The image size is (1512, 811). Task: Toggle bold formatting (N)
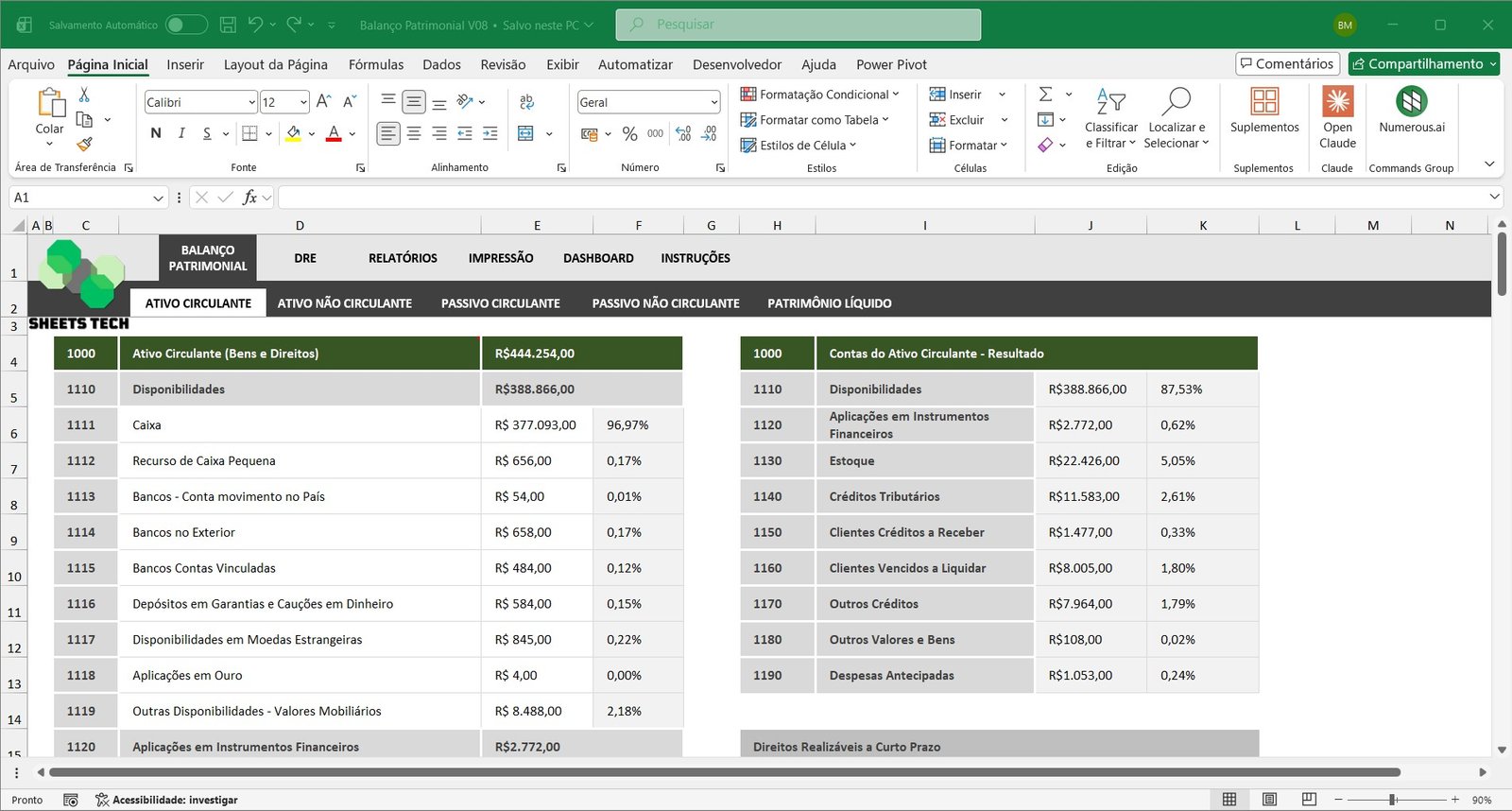[156, 134]
